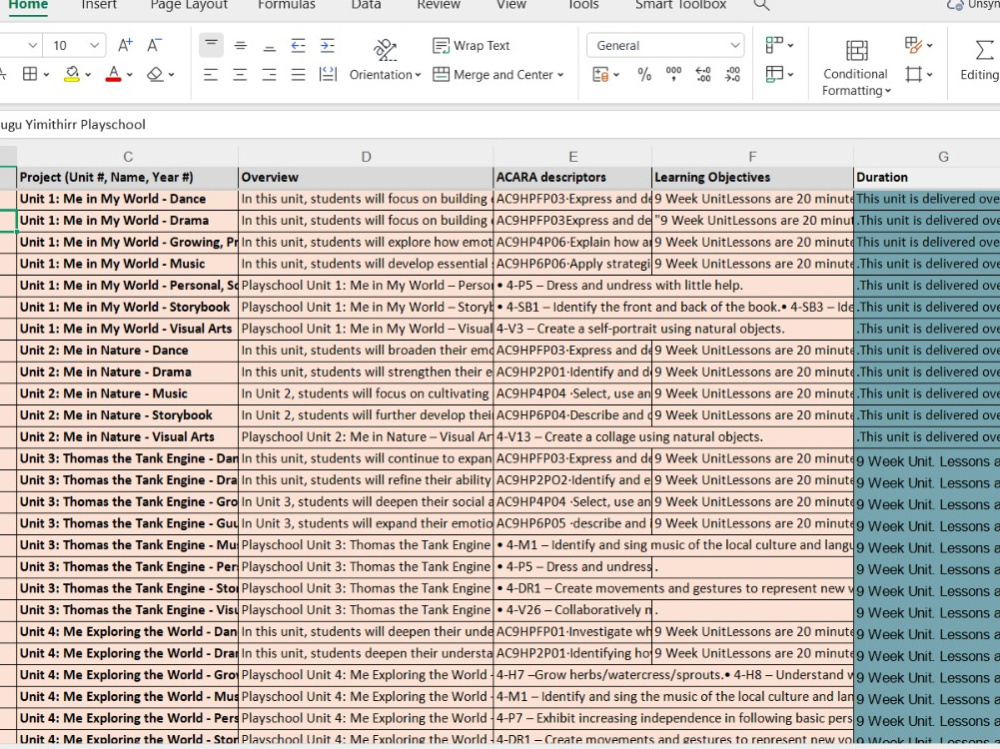
Task: Click the Merge and Center icon
Action: point(441,74)
